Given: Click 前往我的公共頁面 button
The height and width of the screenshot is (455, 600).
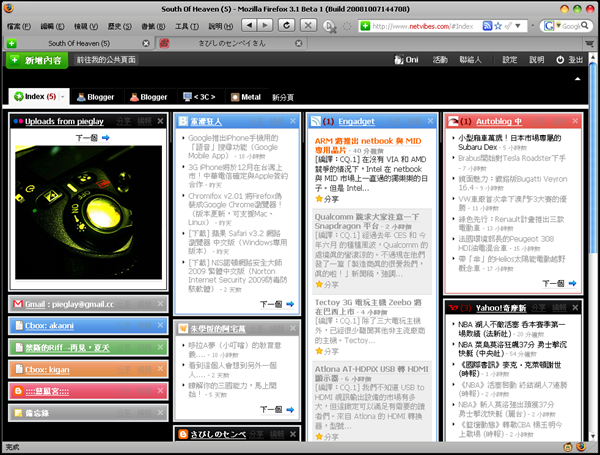Looking at the screenshot, I should point(106,60).
